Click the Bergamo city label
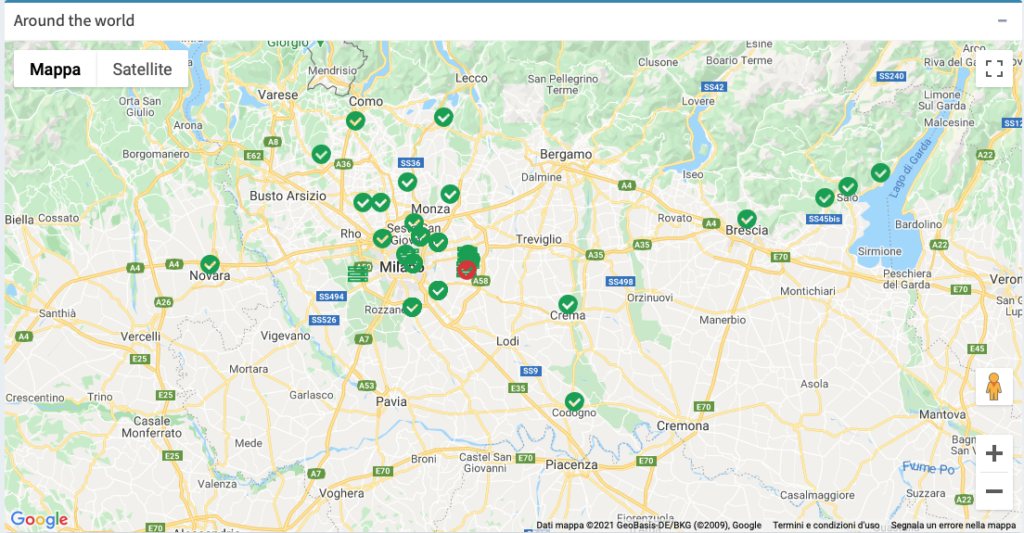This screenshot has height=533, width=1024. click(x=566, y=154)
